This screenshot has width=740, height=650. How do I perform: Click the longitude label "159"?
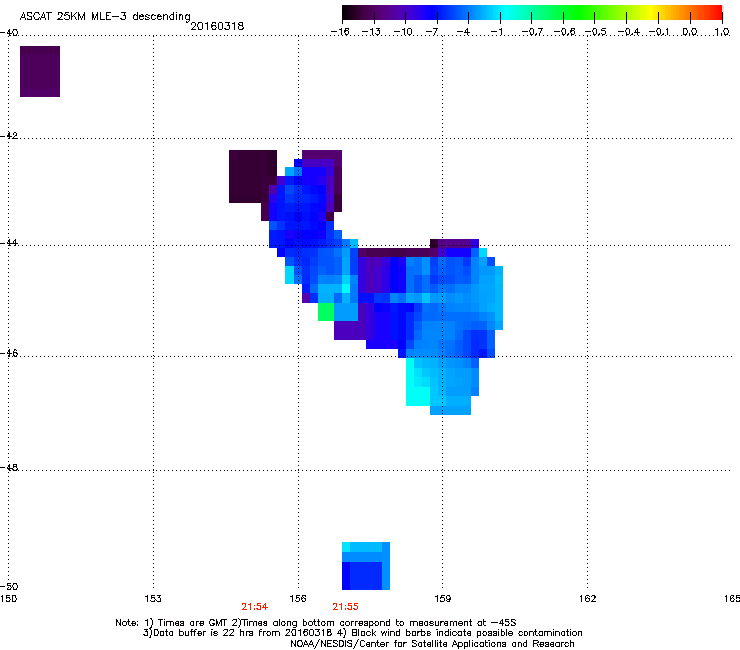[x=442, y=599]
